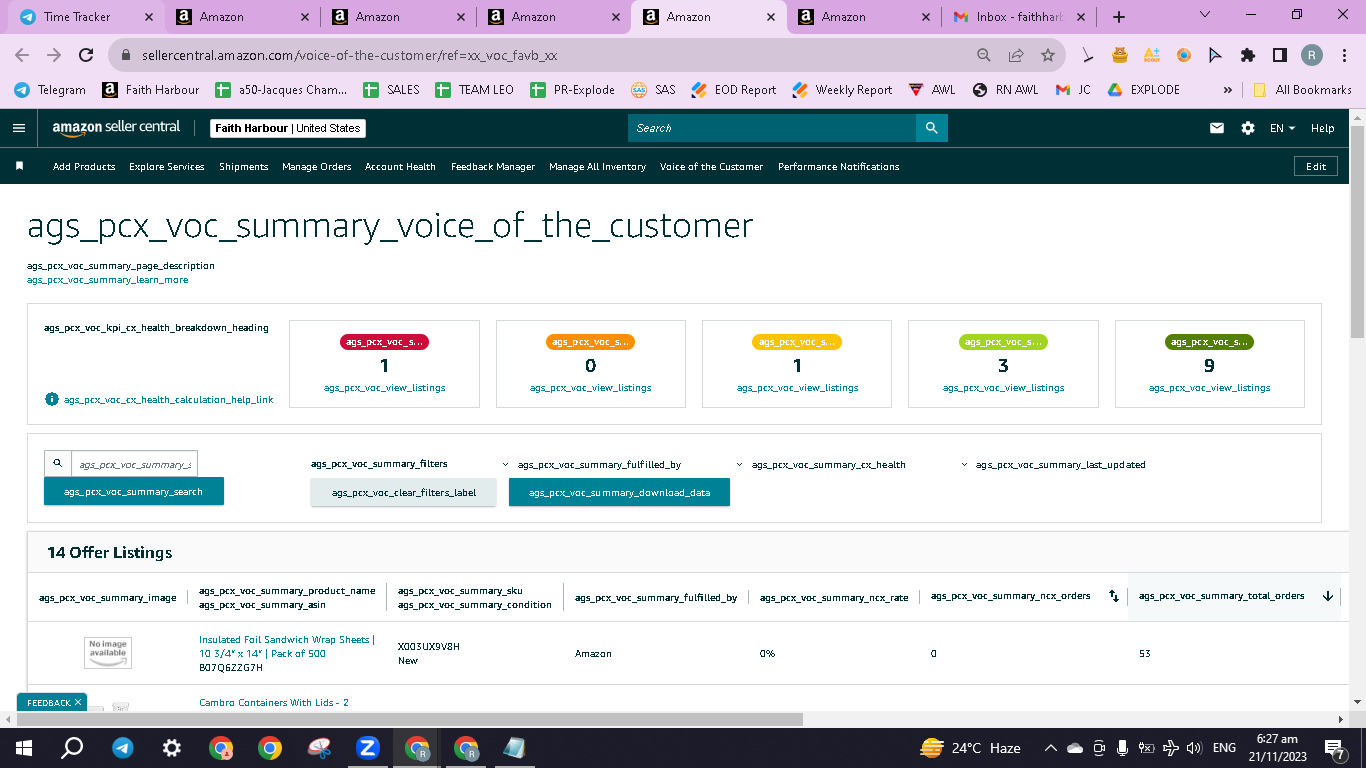Bookmark this page with the star icon
The width and height of the screenshot is (1366, 768).
pos(1047,55)
